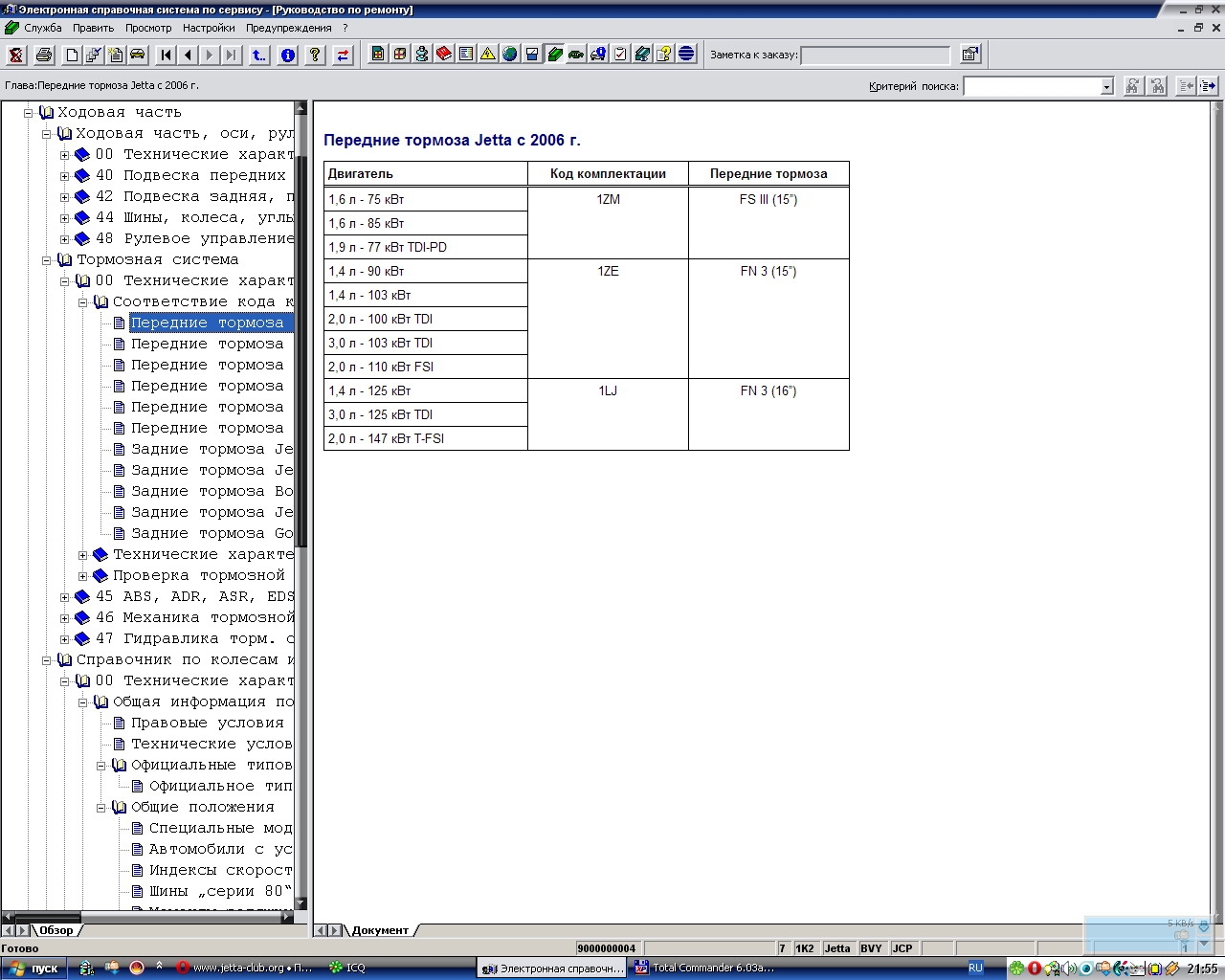The height and width of the screenshot is (980, 1225).
Task: Click the document with question mark icon
Action: point(664,55)
